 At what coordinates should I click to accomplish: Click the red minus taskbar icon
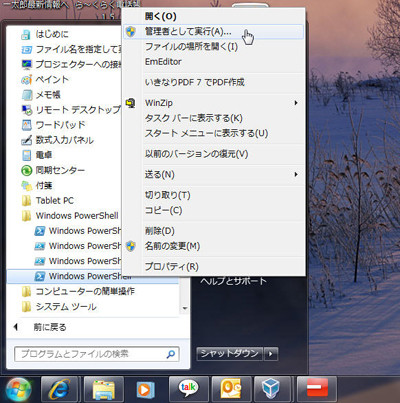(317, 389)
